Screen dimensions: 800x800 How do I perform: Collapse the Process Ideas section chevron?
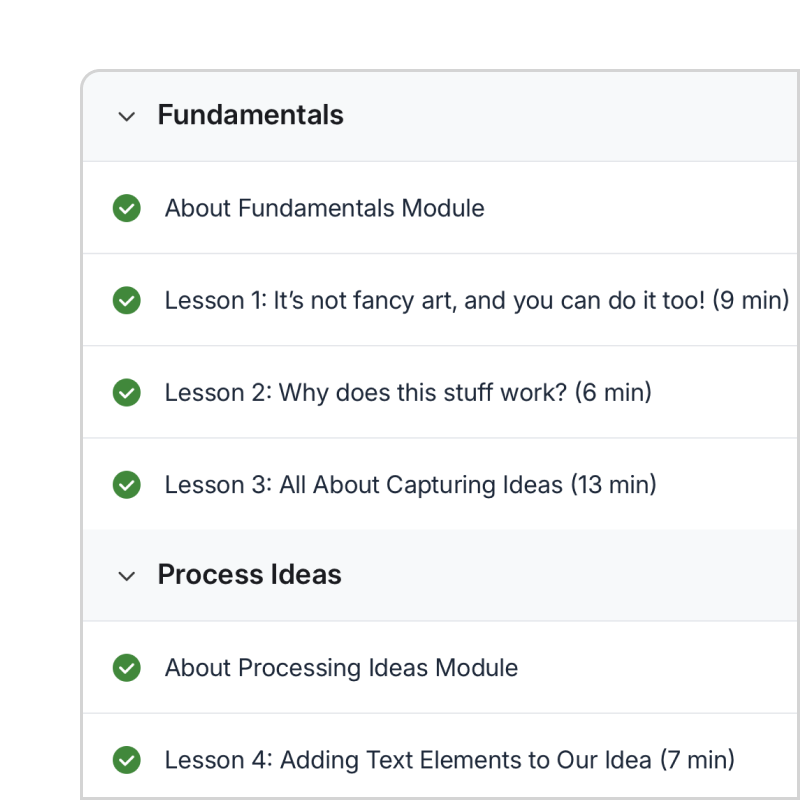(x=126, y=576)
